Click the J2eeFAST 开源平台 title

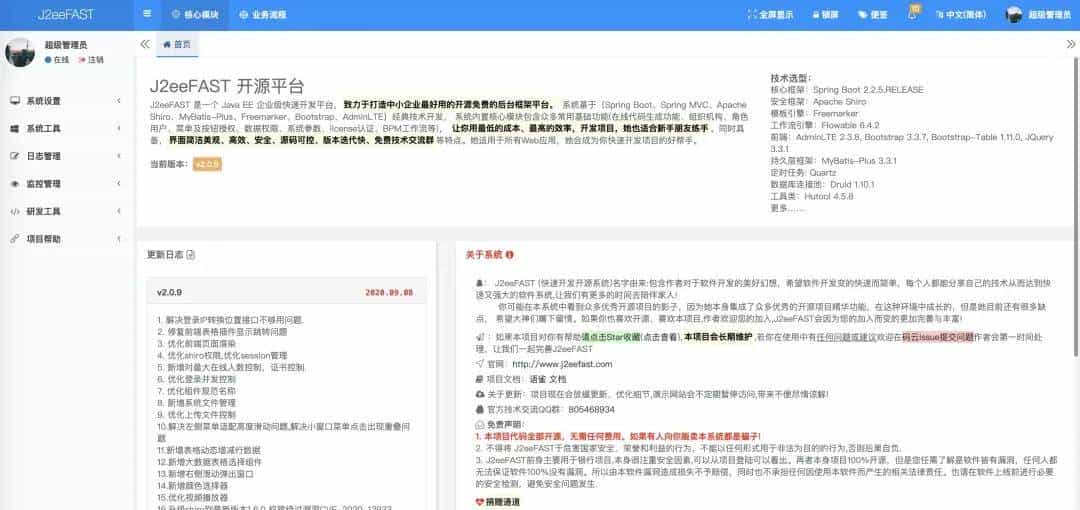click(x=227, y=86)
